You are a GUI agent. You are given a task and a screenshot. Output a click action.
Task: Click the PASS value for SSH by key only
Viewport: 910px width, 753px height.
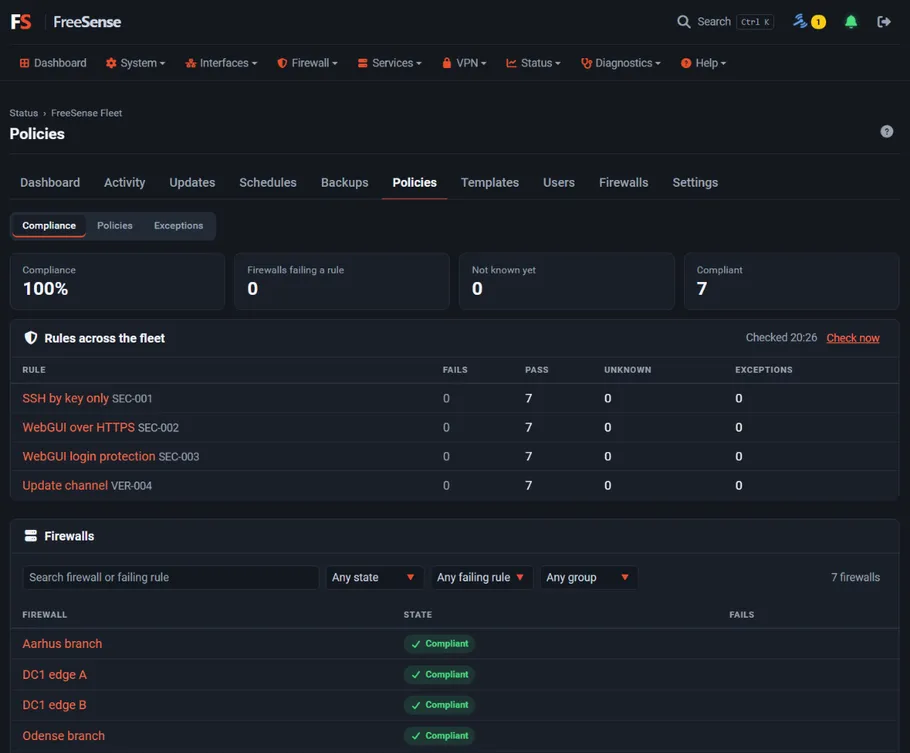tap(528, 398)
